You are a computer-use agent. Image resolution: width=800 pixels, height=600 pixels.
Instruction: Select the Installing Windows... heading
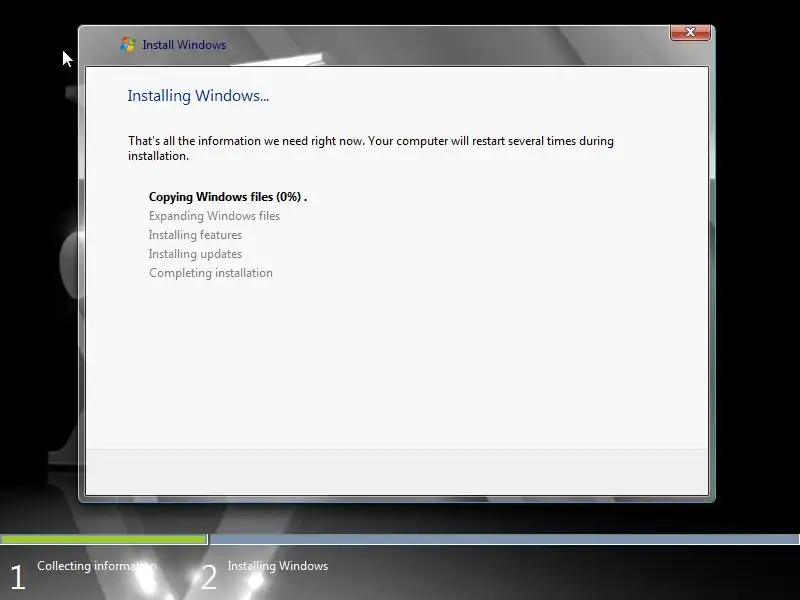[198, 96]
